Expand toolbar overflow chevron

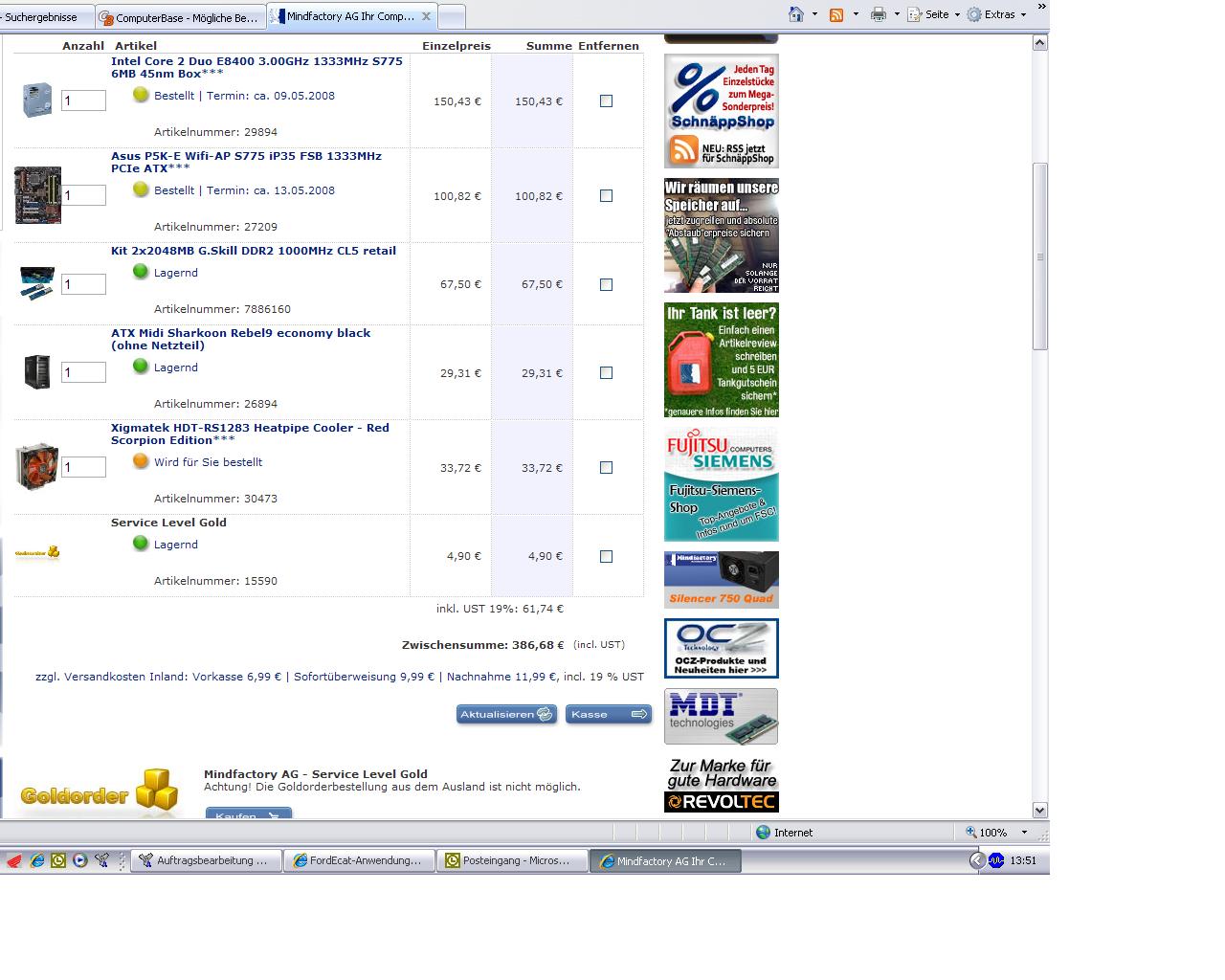(1042, 8)
